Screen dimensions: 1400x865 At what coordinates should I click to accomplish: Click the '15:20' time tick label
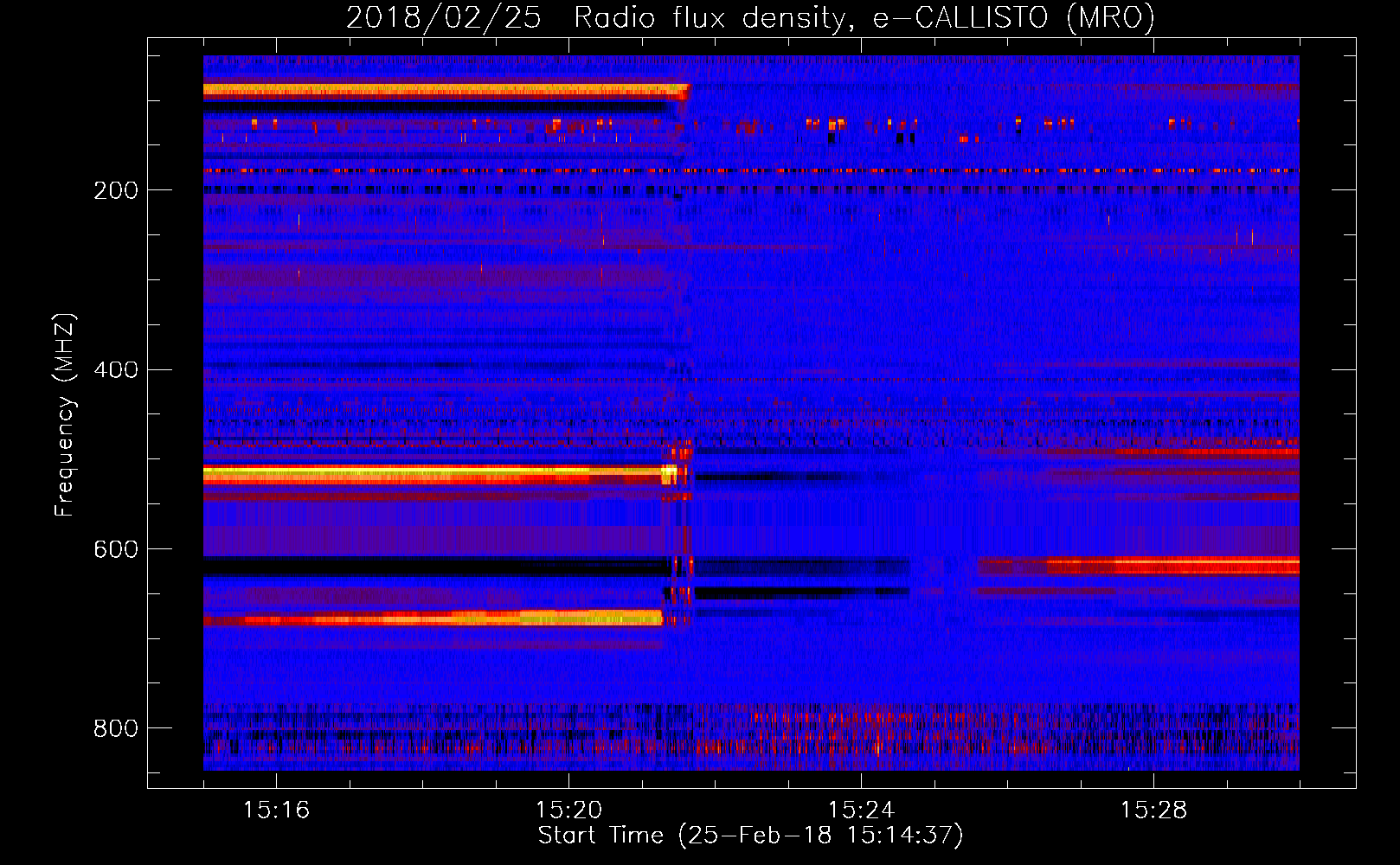coord(568,810)
